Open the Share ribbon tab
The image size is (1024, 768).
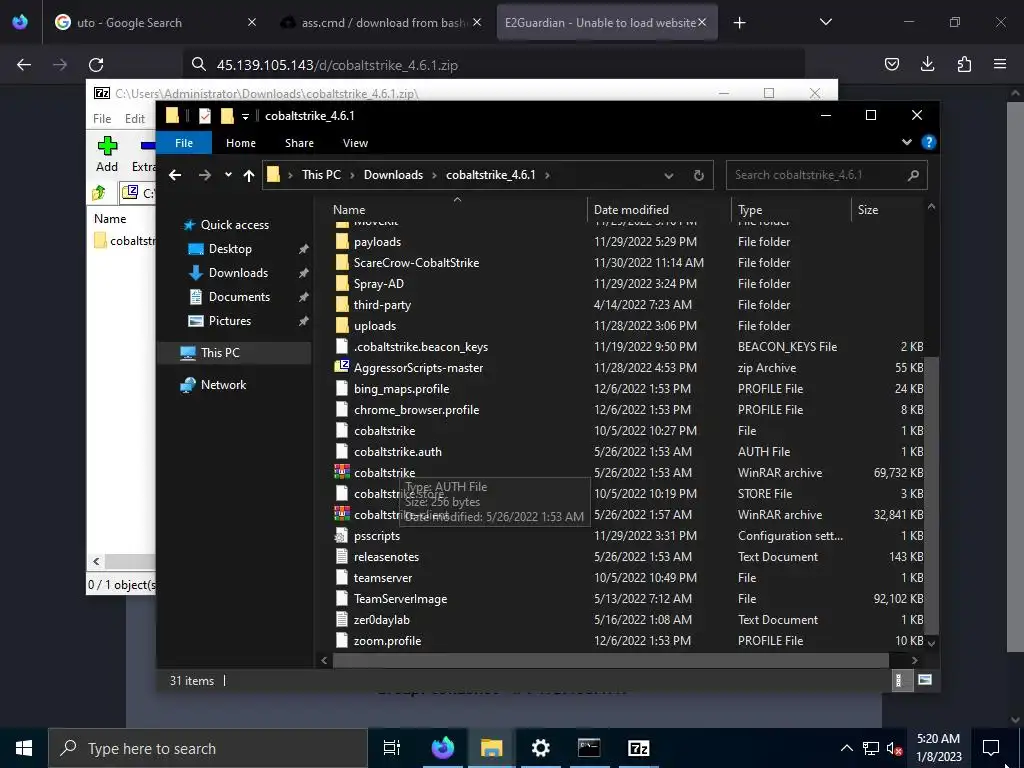pos(299,143)
